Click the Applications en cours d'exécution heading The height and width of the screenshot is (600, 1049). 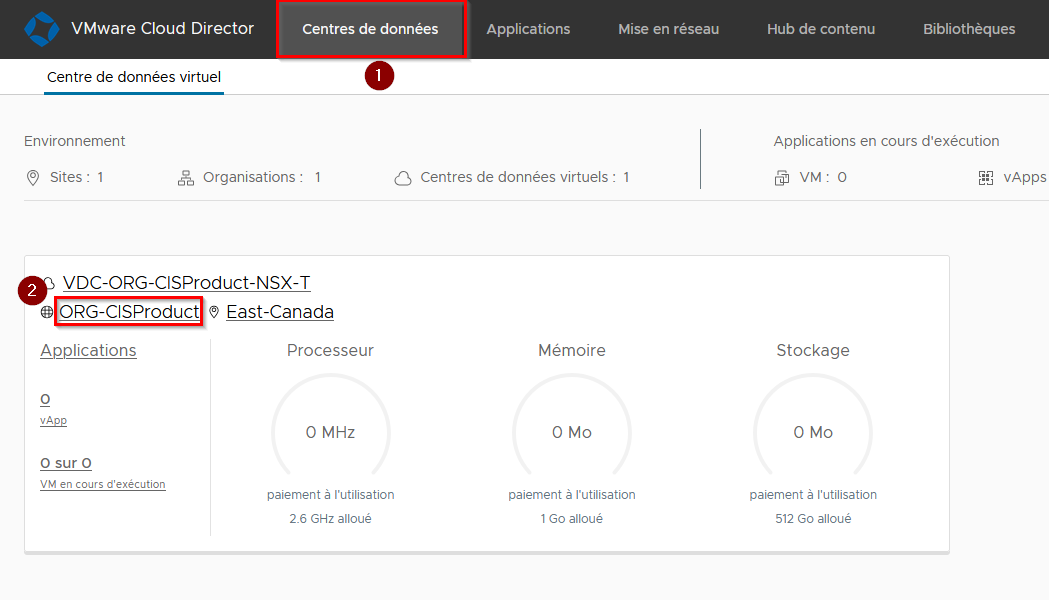(886, 141)
